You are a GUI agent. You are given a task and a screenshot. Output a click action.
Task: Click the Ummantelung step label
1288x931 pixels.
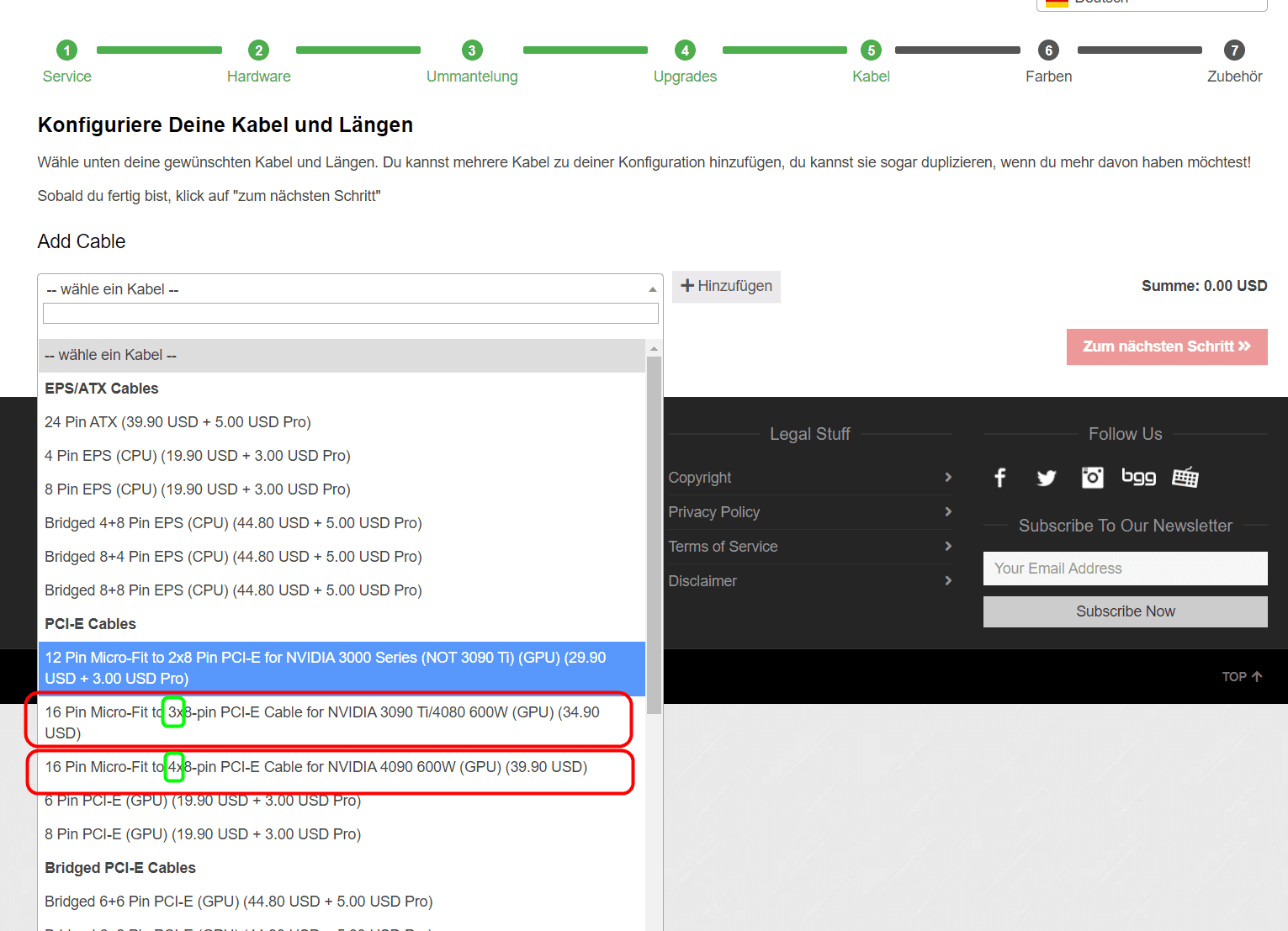click(472, 77)
